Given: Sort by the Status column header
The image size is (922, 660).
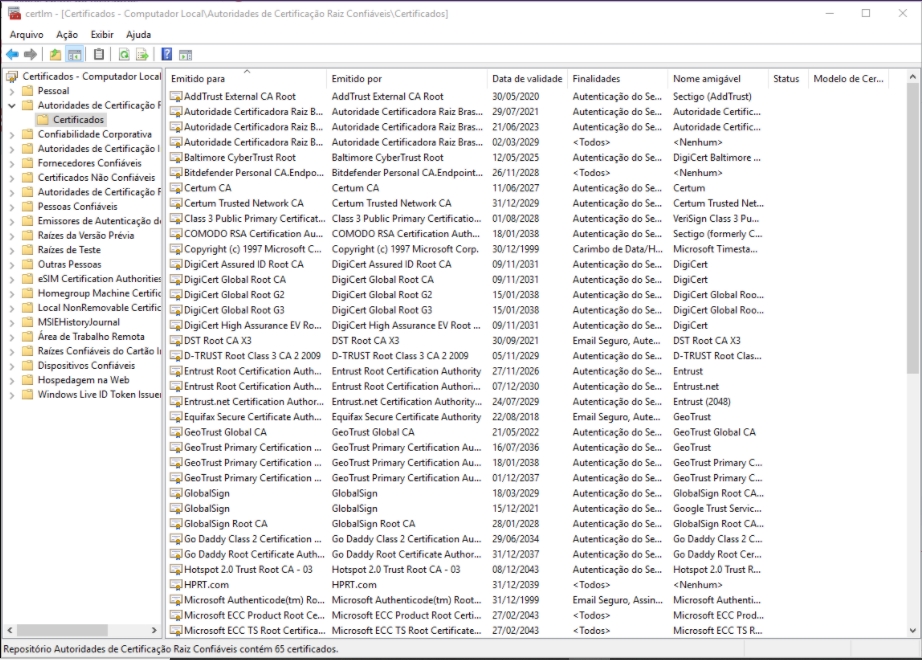Looking at the screenshot, I should click(x=789, y=78).
